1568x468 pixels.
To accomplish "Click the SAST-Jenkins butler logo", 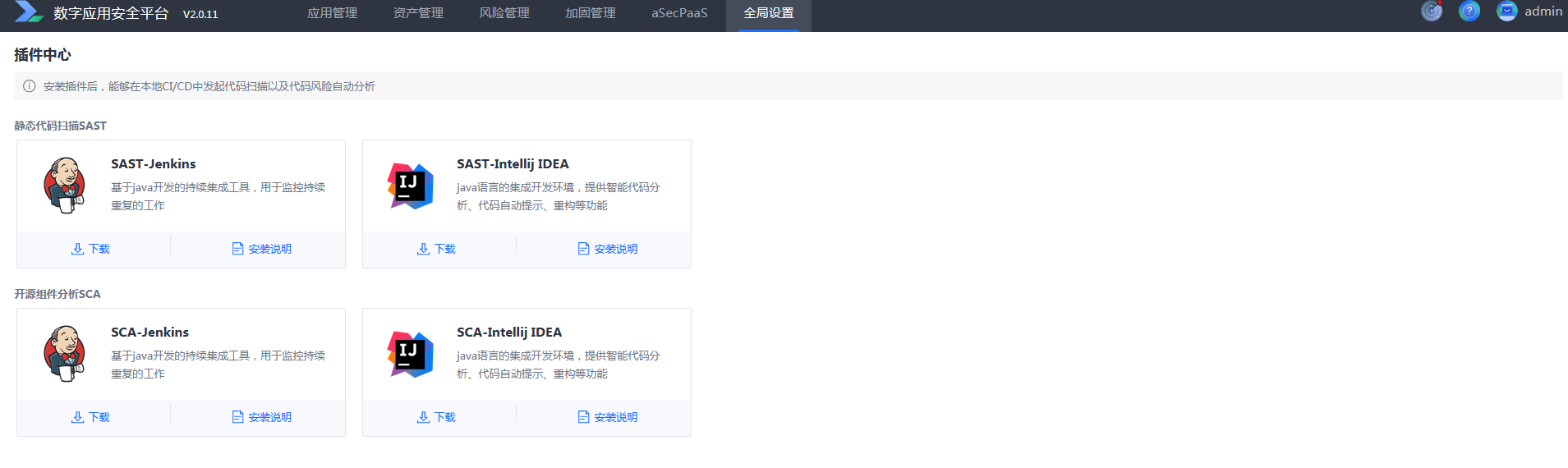I will (x=64, y=186).
